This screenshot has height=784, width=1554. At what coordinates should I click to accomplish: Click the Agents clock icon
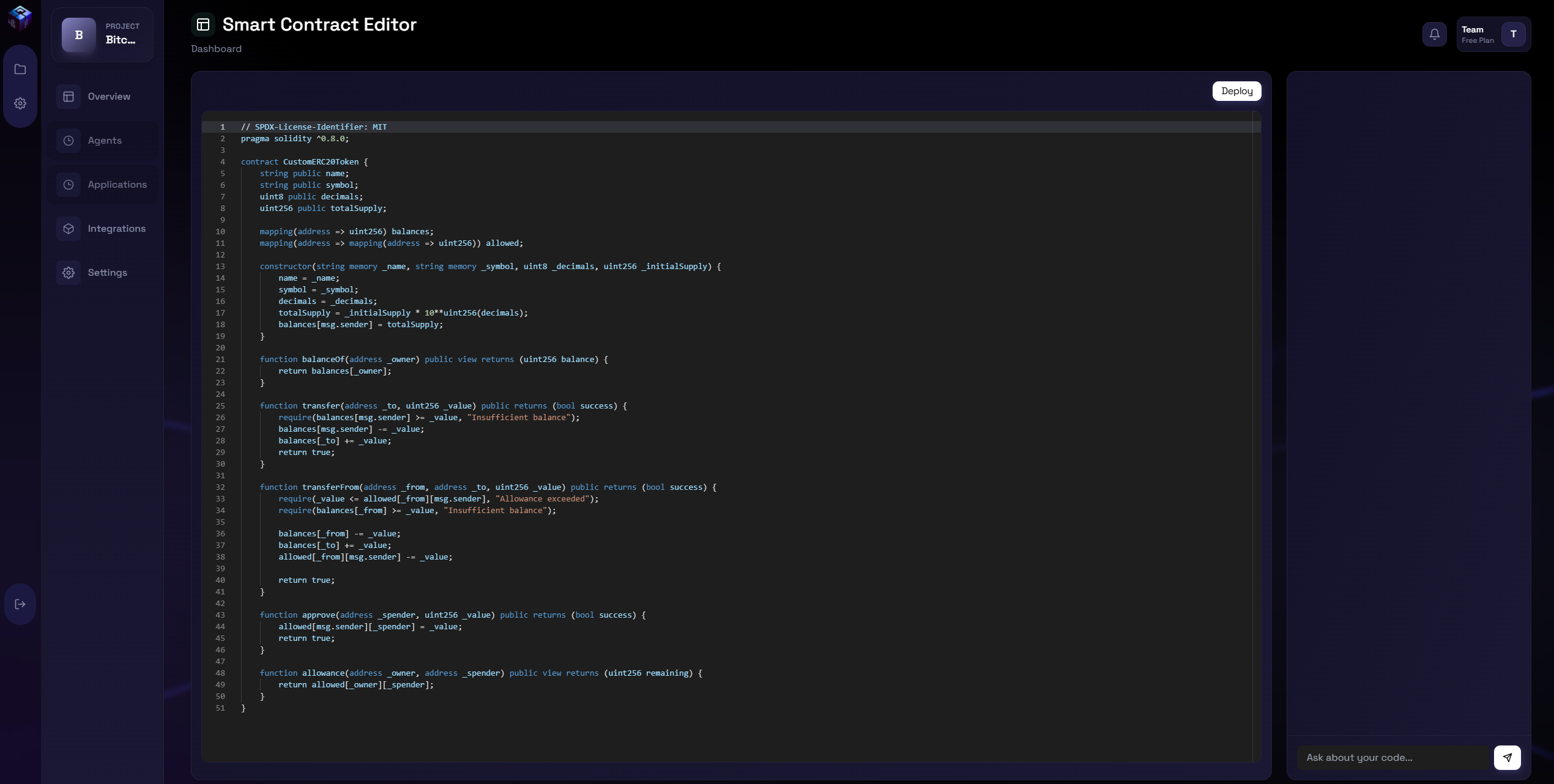(x=69, y=141)
